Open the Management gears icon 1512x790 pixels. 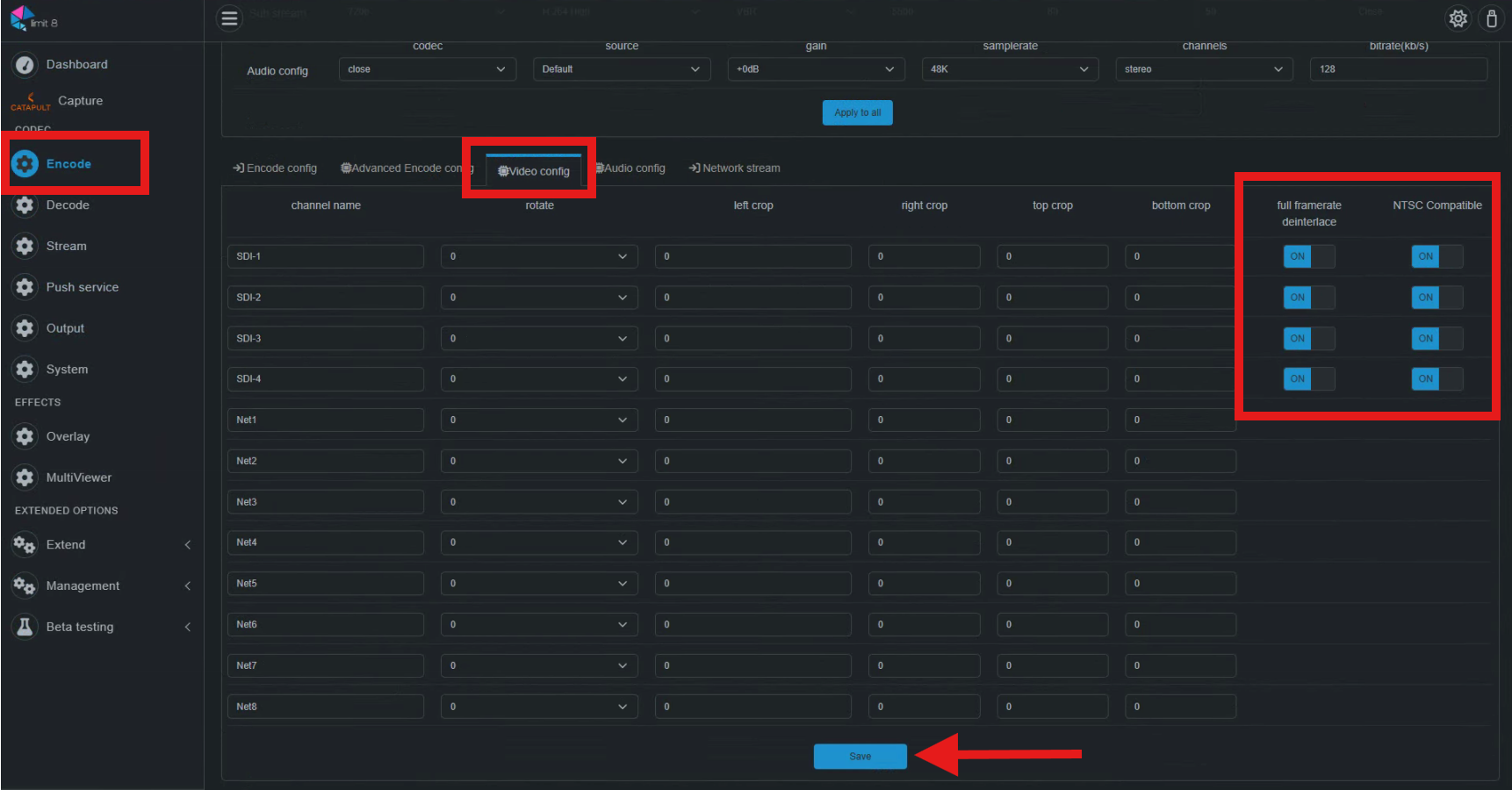point(25,585)
